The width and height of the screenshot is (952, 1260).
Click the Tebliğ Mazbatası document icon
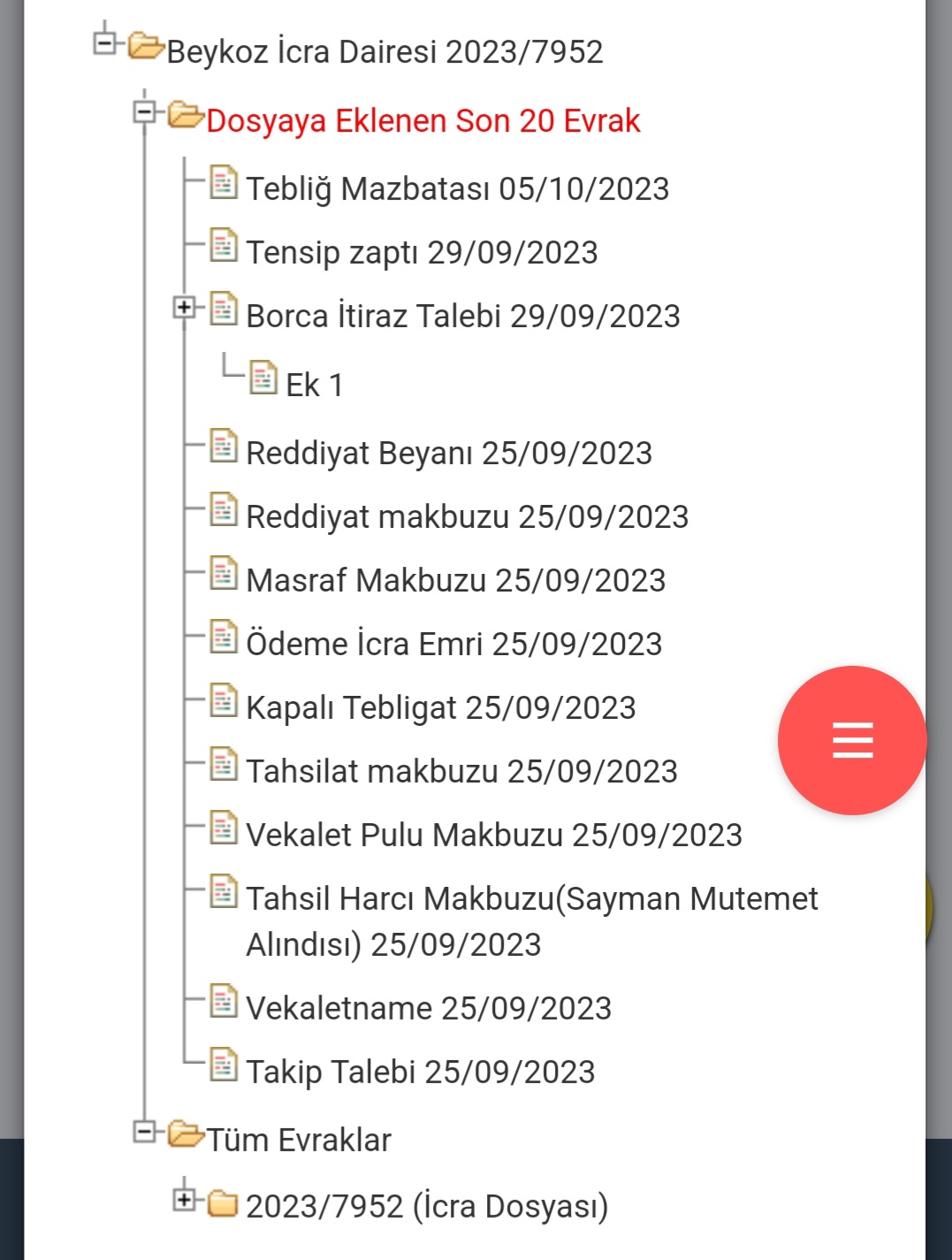[224, 182]
